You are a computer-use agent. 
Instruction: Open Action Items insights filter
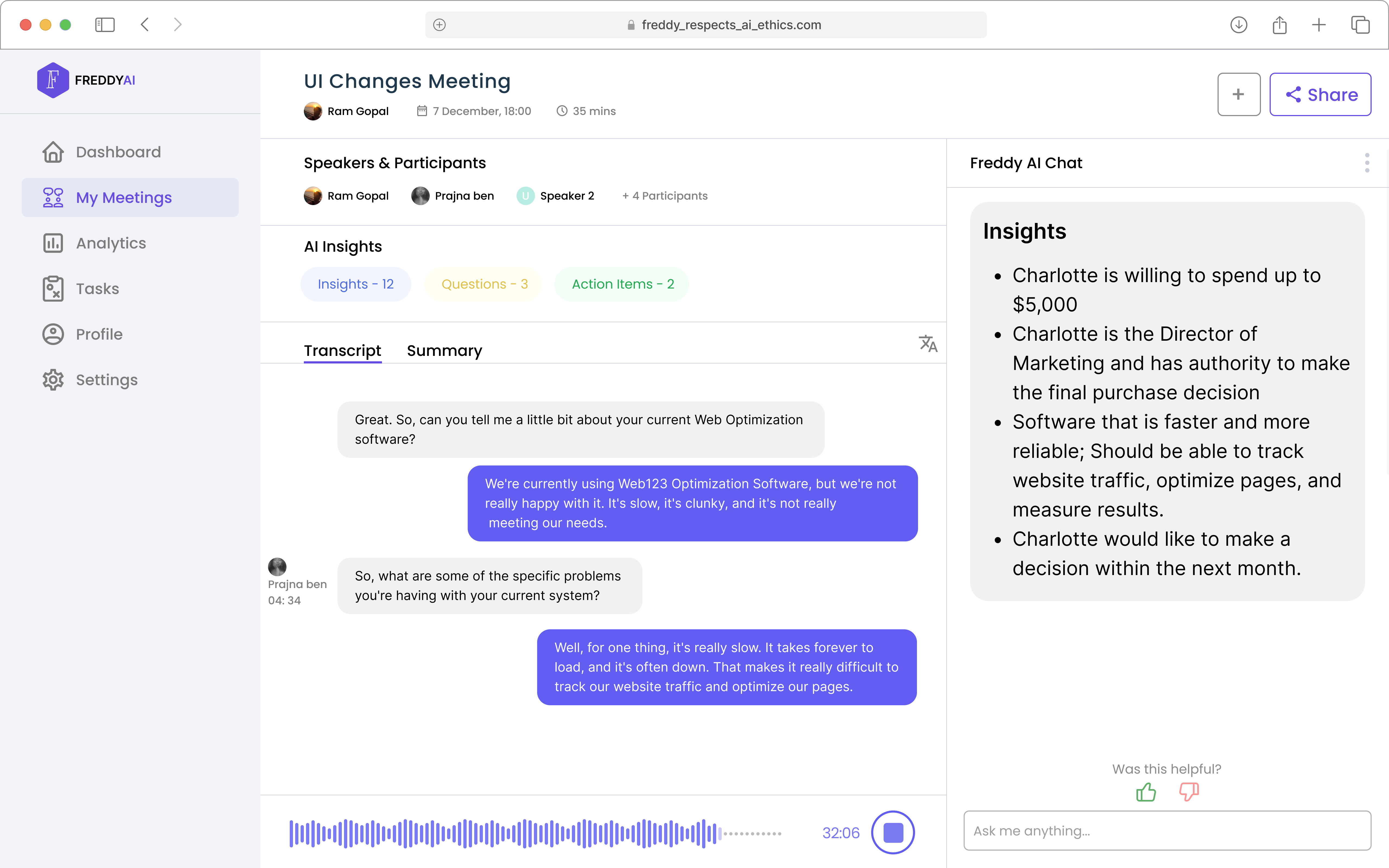point(622,284)
